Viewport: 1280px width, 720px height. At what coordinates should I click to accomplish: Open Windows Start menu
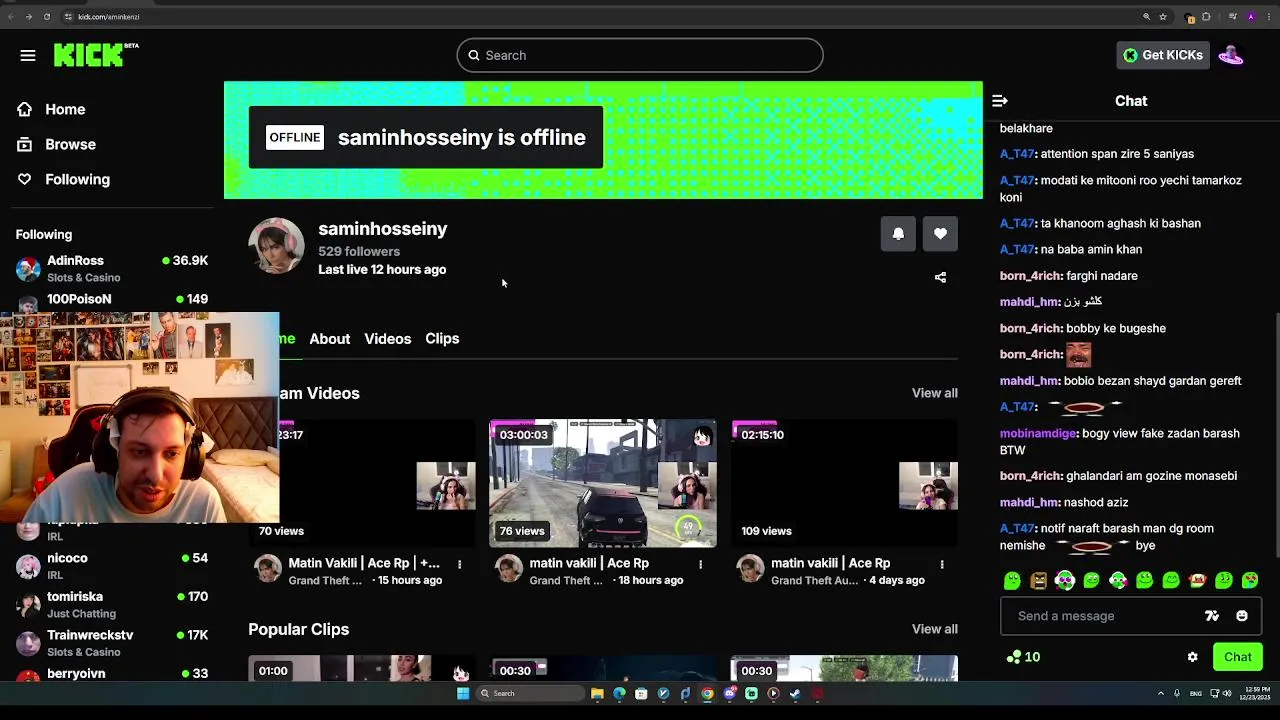point(463,693)
